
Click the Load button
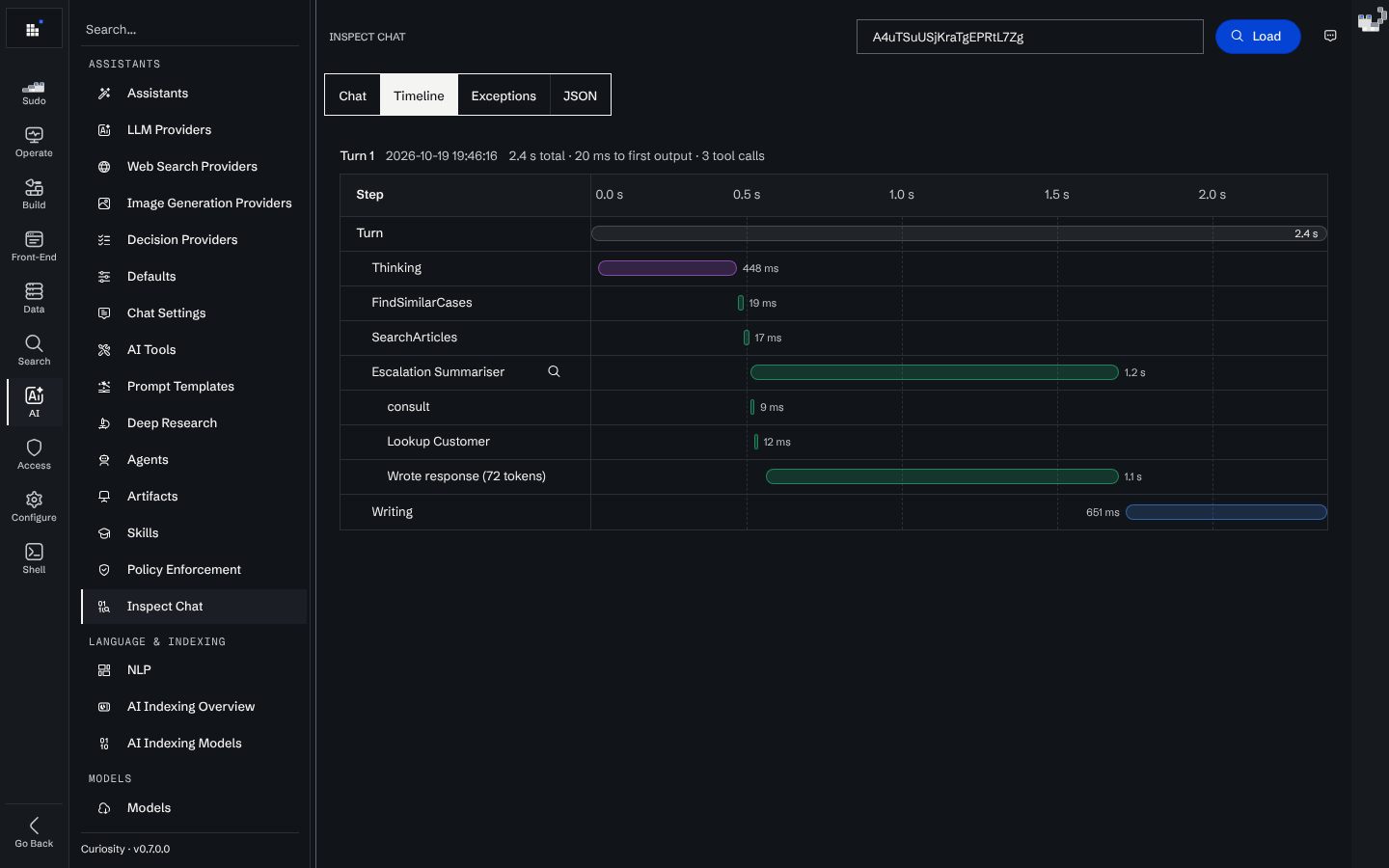(x=1258, y=37)
